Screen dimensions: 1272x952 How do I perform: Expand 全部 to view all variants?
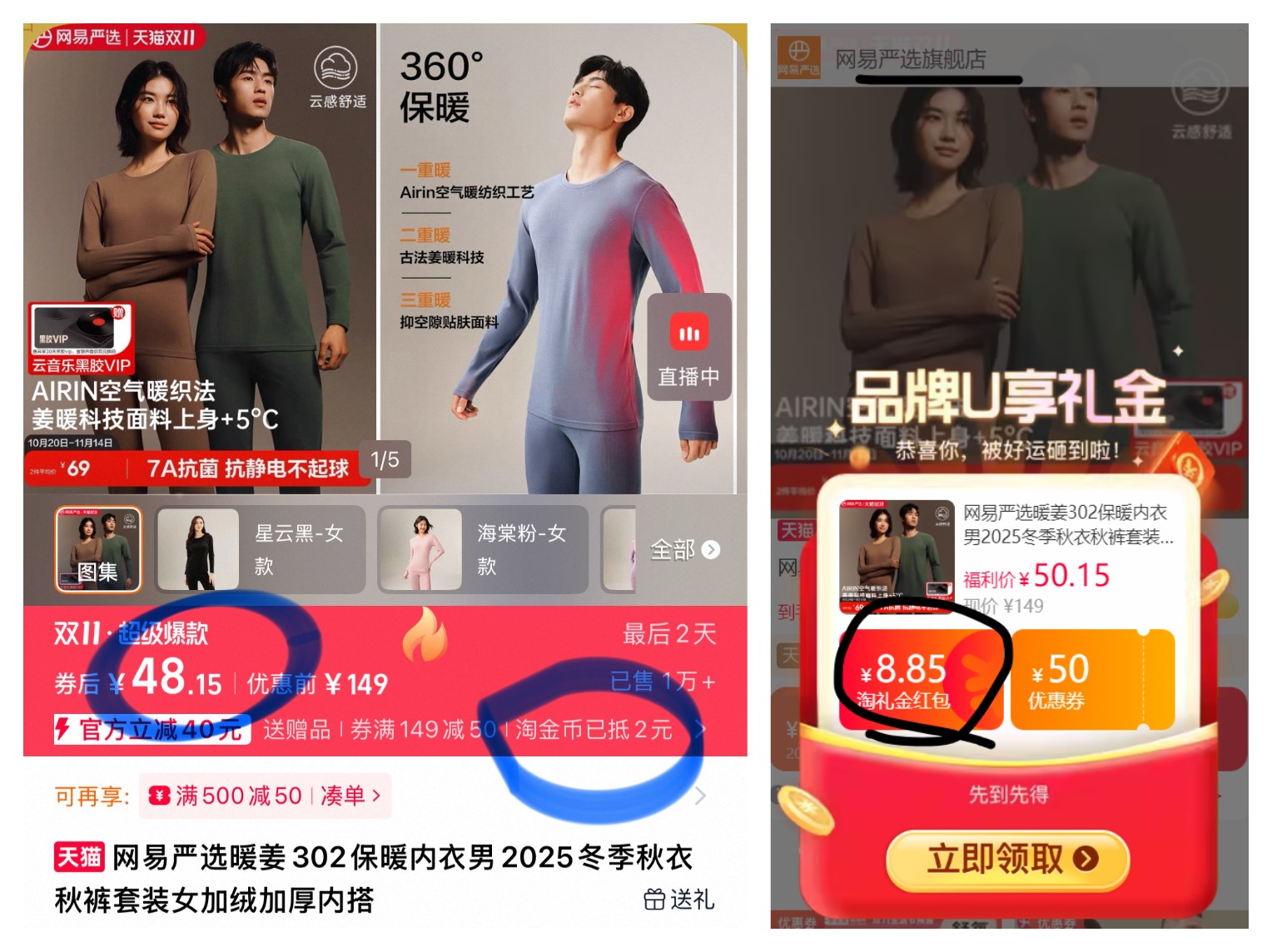(684, 549)
